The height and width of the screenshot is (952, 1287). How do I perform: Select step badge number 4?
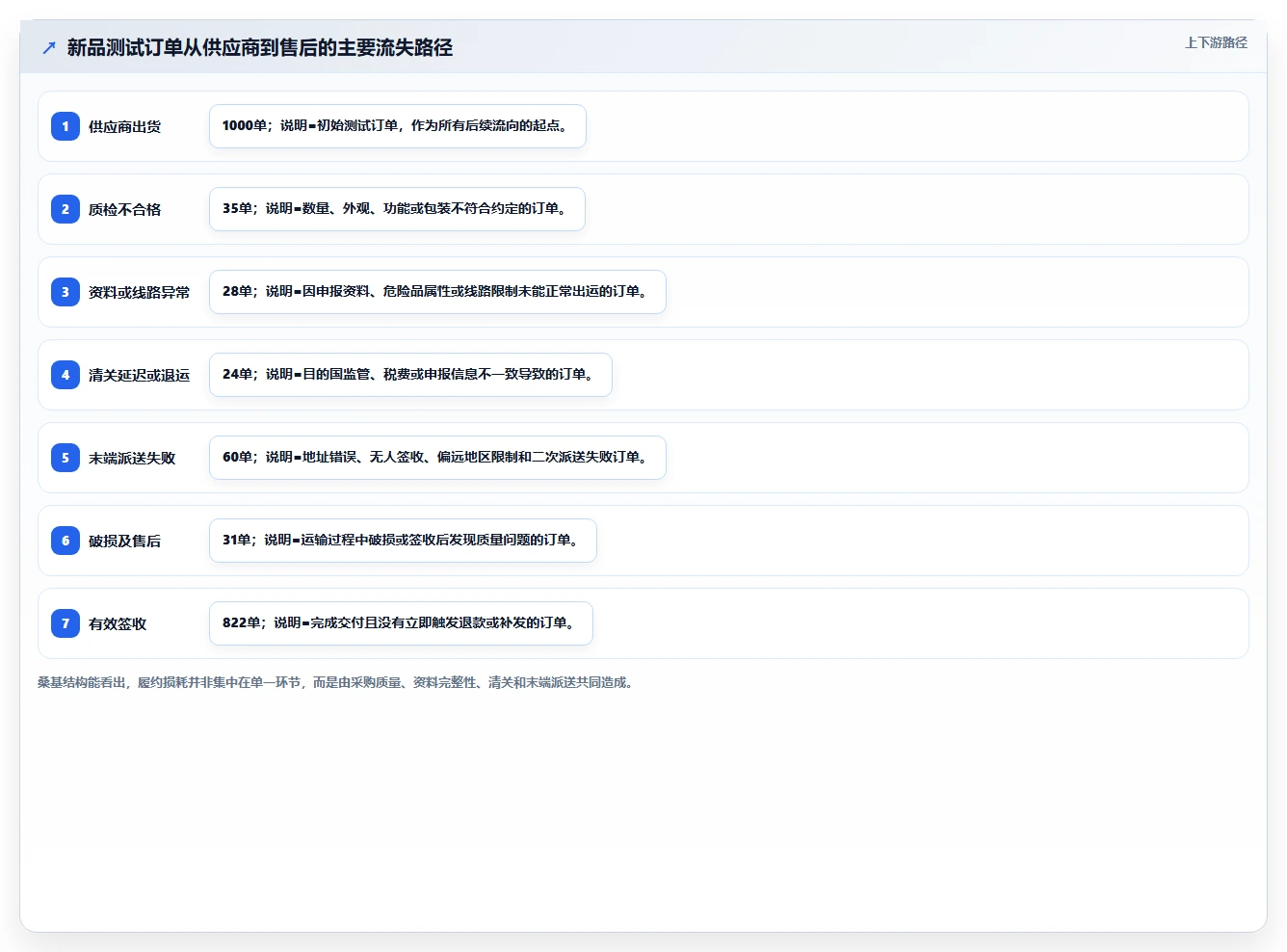[x=66, y=375]
